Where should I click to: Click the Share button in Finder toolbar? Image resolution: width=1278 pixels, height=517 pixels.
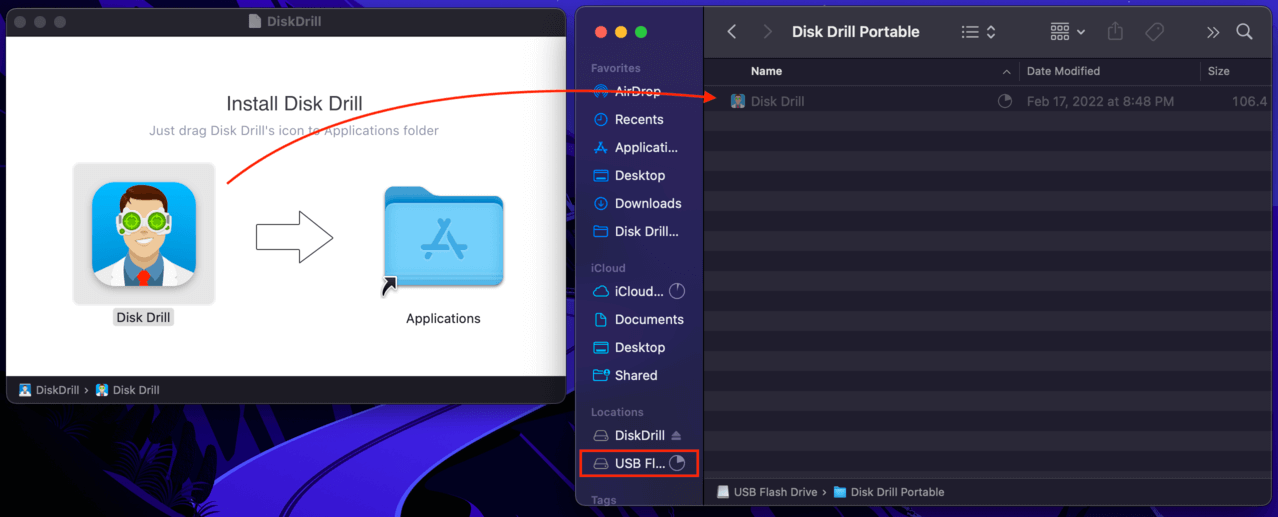click(x=1115, y=32)
